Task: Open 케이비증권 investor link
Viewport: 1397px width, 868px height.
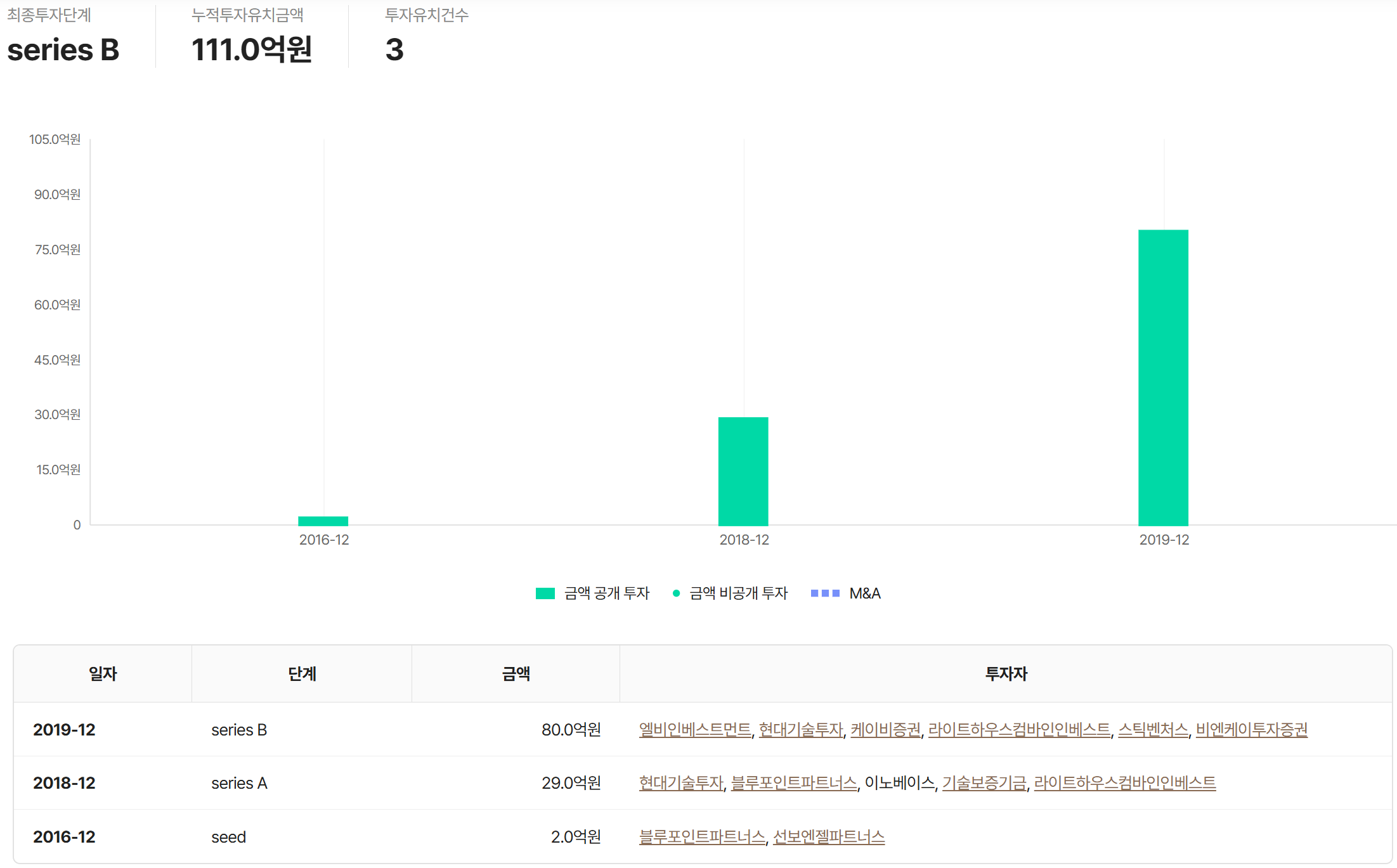Action: tap(885, 730)
